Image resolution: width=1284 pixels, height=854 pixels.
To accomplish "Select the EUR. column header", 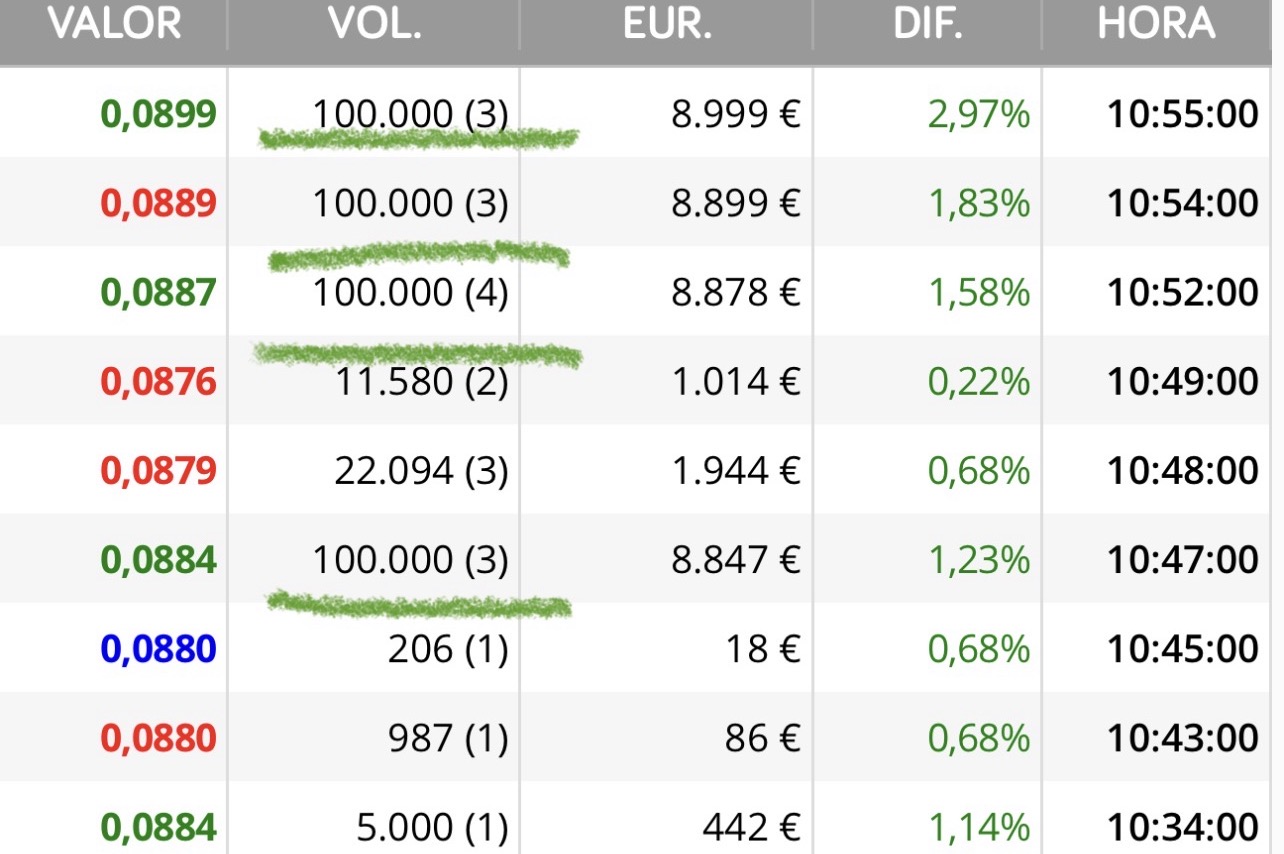I will pyautogui.click(x=667, y=23).
